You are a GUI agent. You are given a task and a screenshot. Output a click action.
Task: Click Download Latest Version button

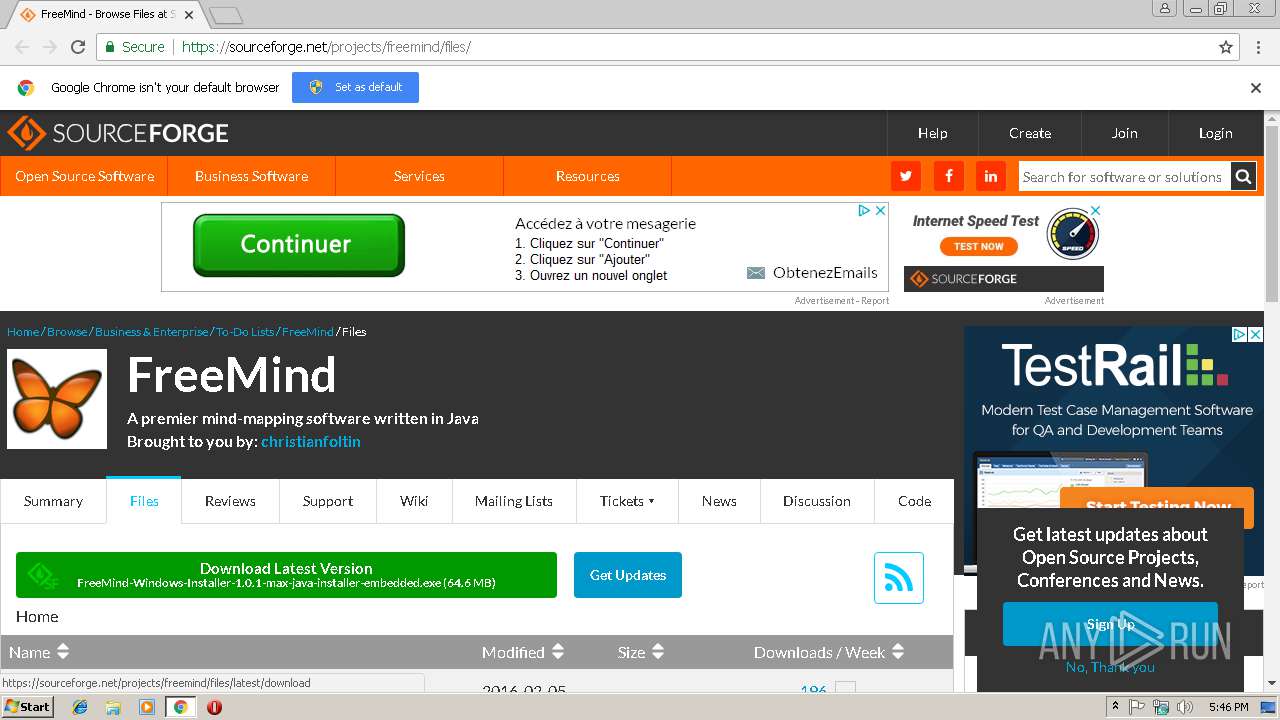click(286, 575)
